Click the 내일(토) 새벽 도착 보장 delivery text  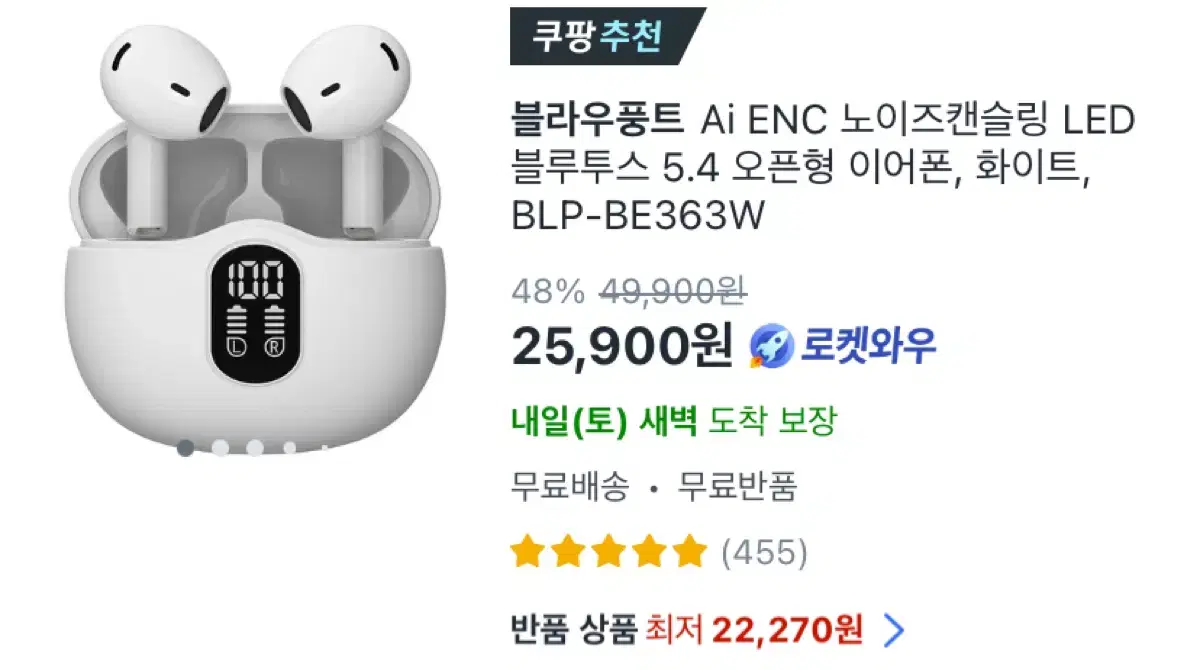point(672,422)
